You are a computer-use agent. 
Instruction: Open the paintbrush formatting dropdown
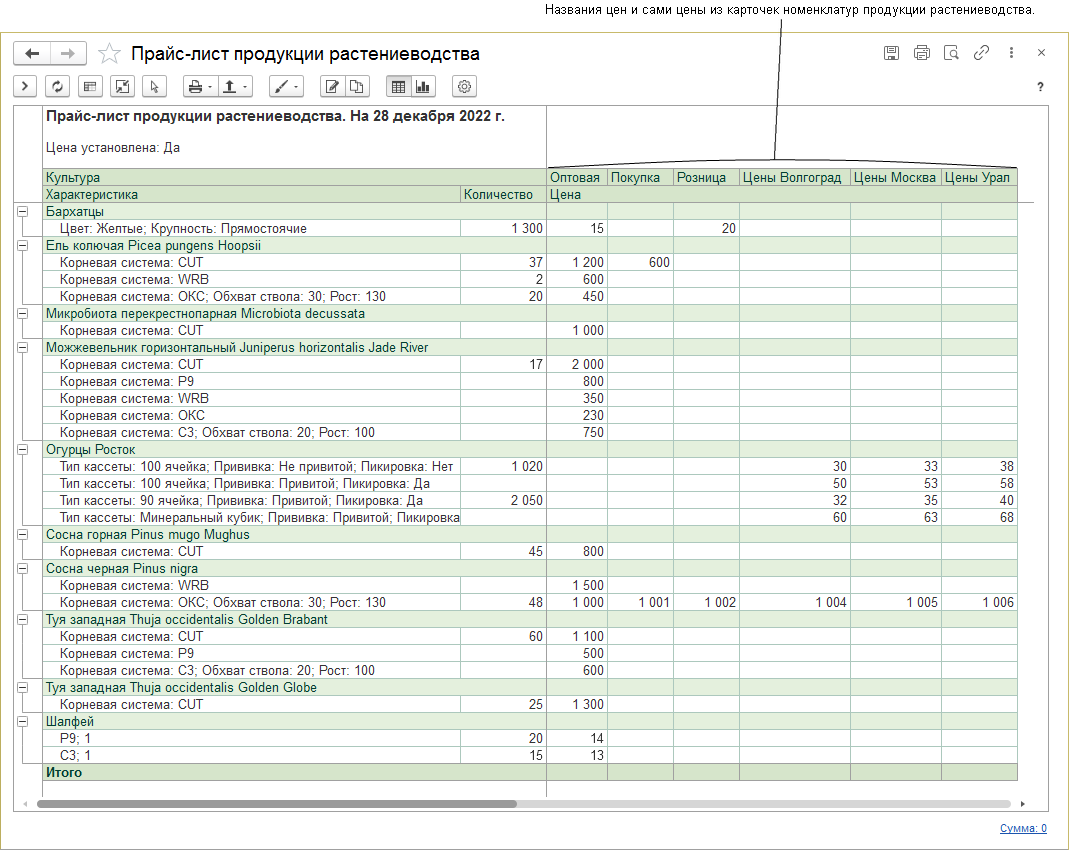[286, 86]
